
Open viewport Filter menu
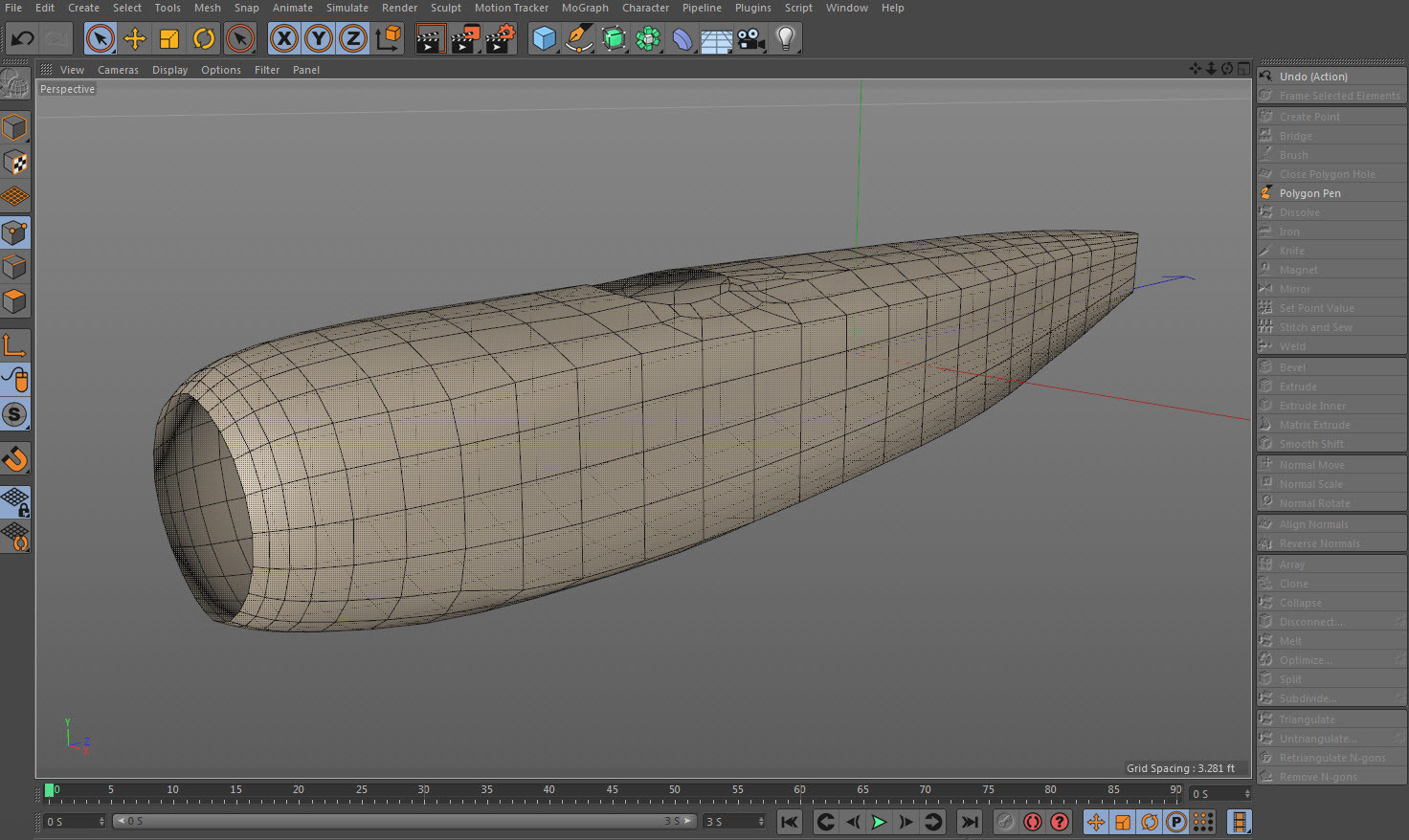(x=267, y=70)
